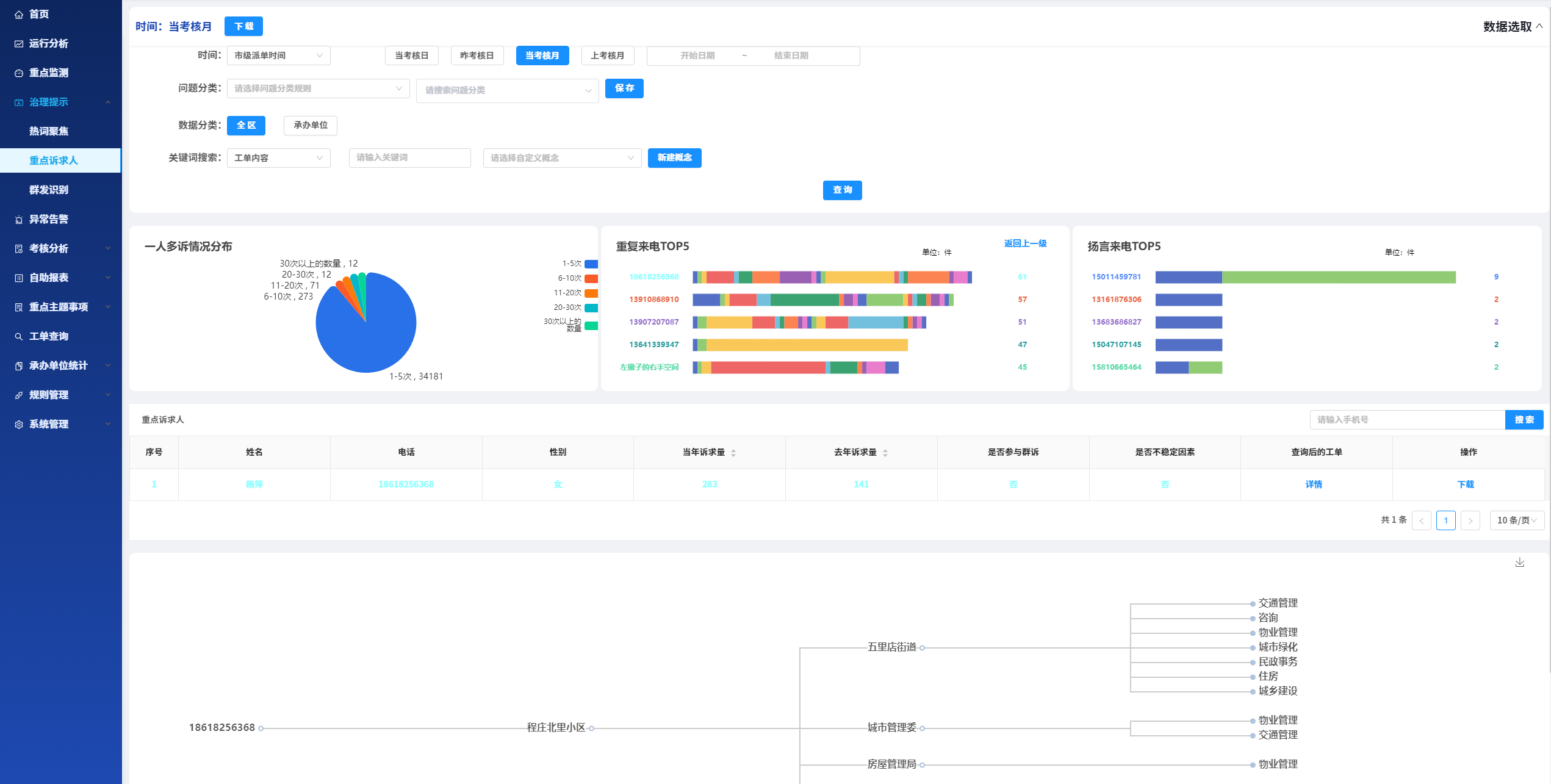Screen dimensions: 1551x784
Task: Select the 全区 data category option
Action: coord(246,125)
